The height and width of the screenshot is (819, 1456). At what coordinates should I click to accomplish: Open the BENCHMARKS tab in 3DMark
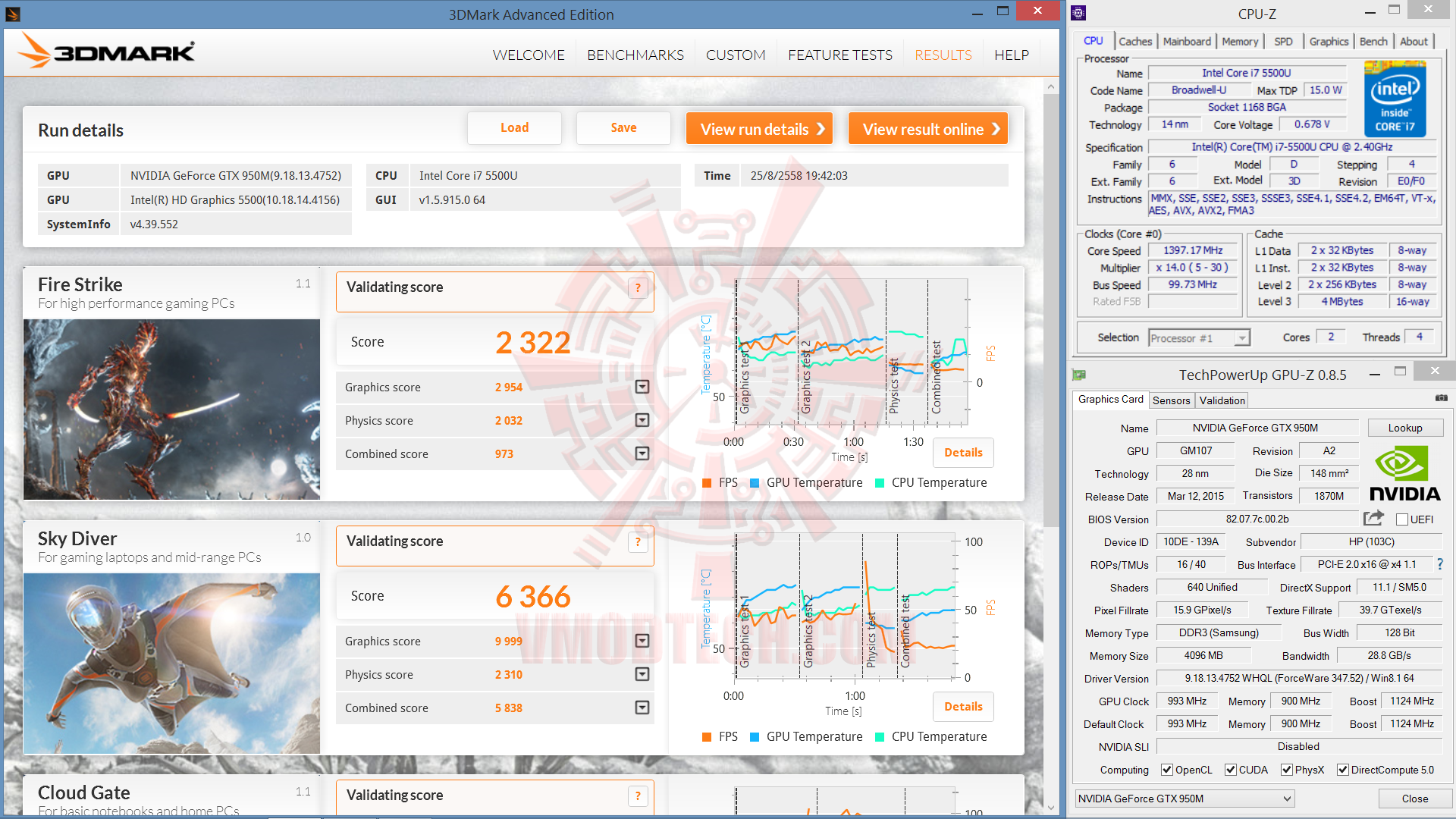tap(635, 55)
